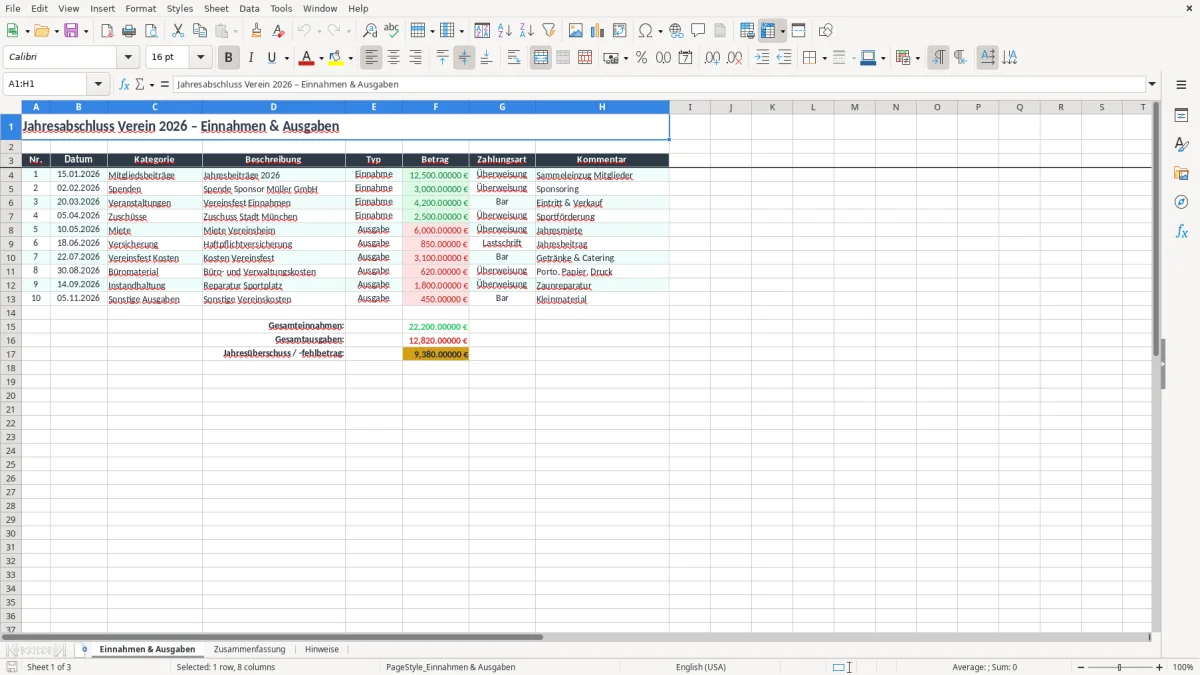Screen dimensions: 1200x675
Task: Click zoom out minus button
Action: click(x=1081, y=667)
